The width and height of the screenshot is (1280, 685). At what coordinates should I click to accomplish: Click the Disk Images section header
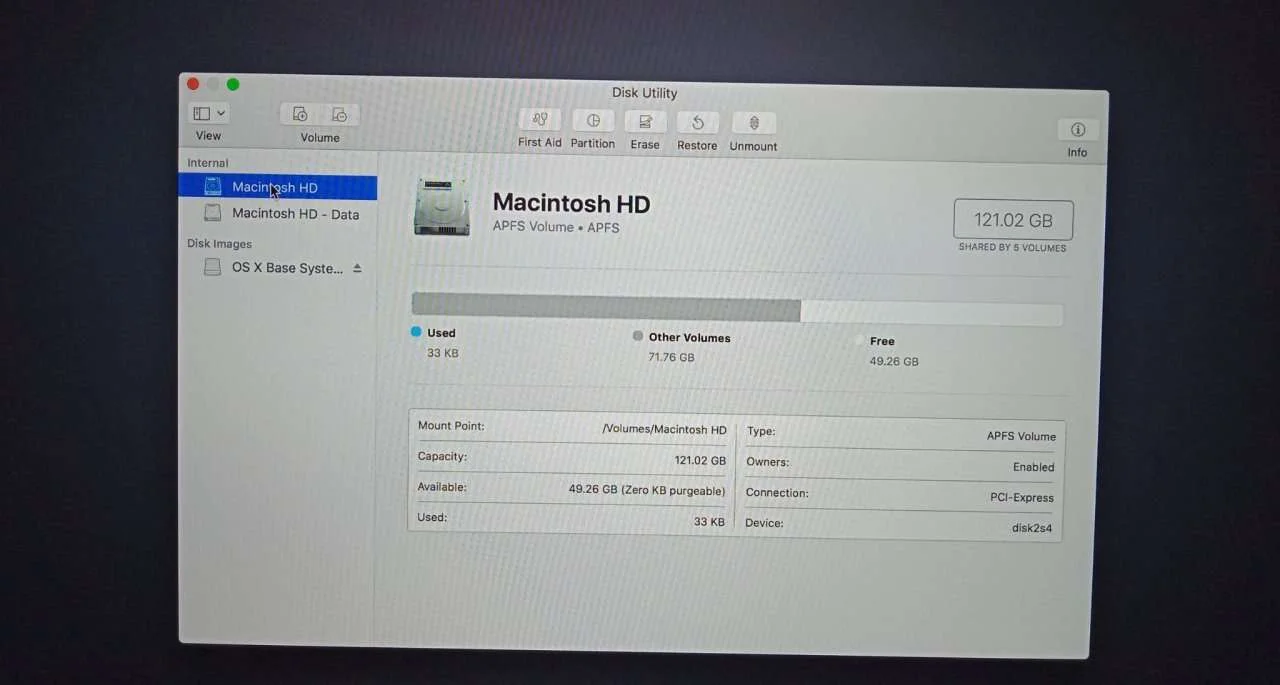click(x=219, y=243)
